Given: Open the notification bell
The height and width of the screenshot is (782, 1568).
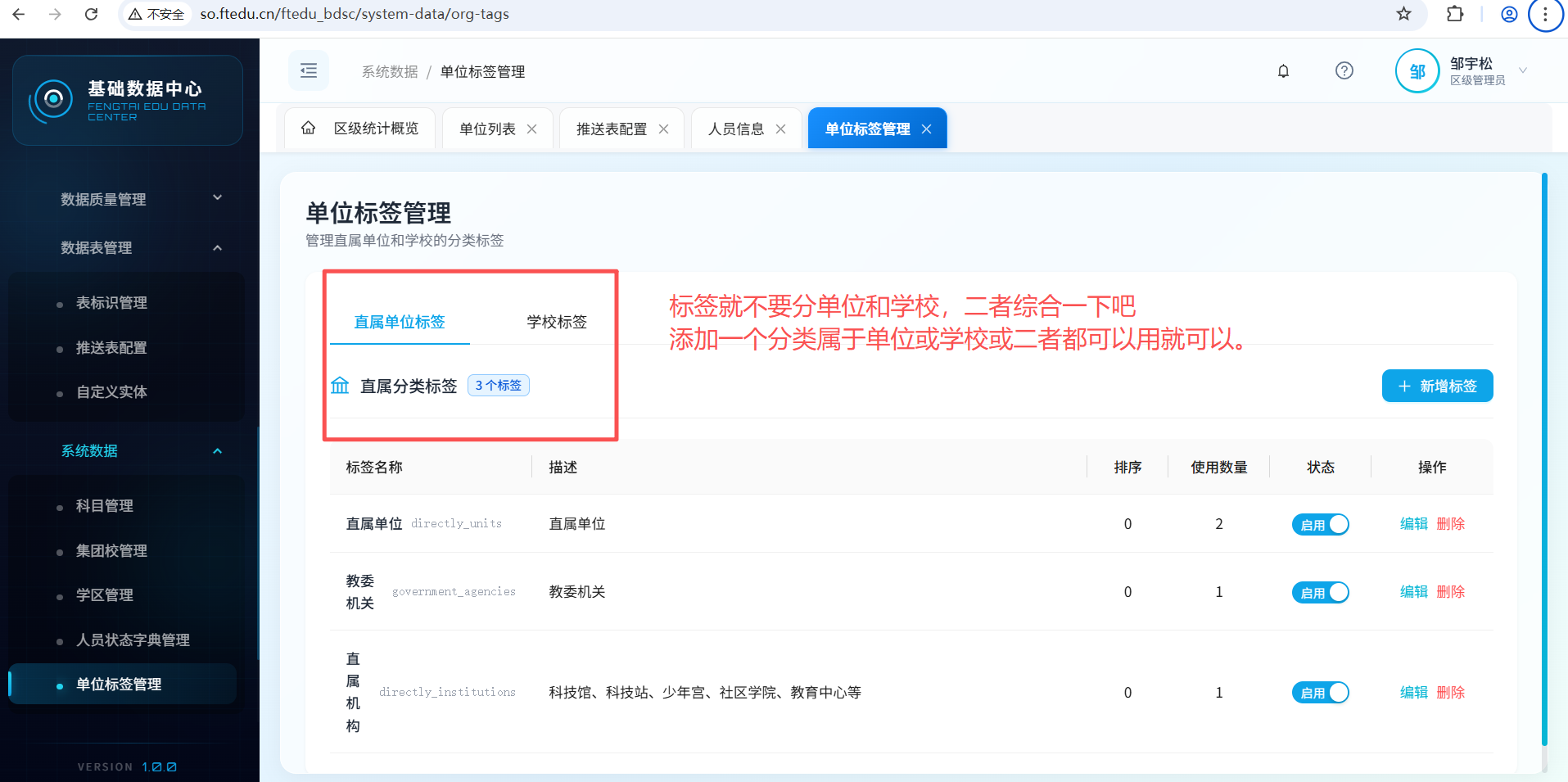Looking at the screenshot, I should pos(1283,71).
